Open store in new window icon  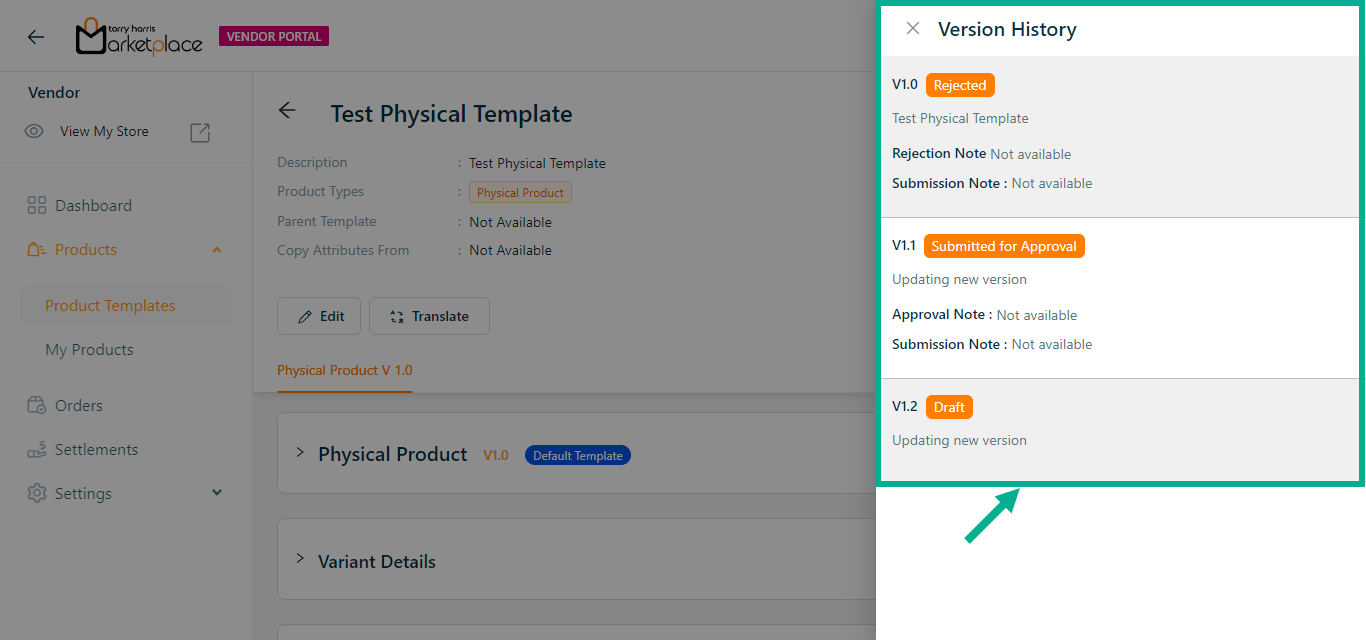click(x=200, y=132)
